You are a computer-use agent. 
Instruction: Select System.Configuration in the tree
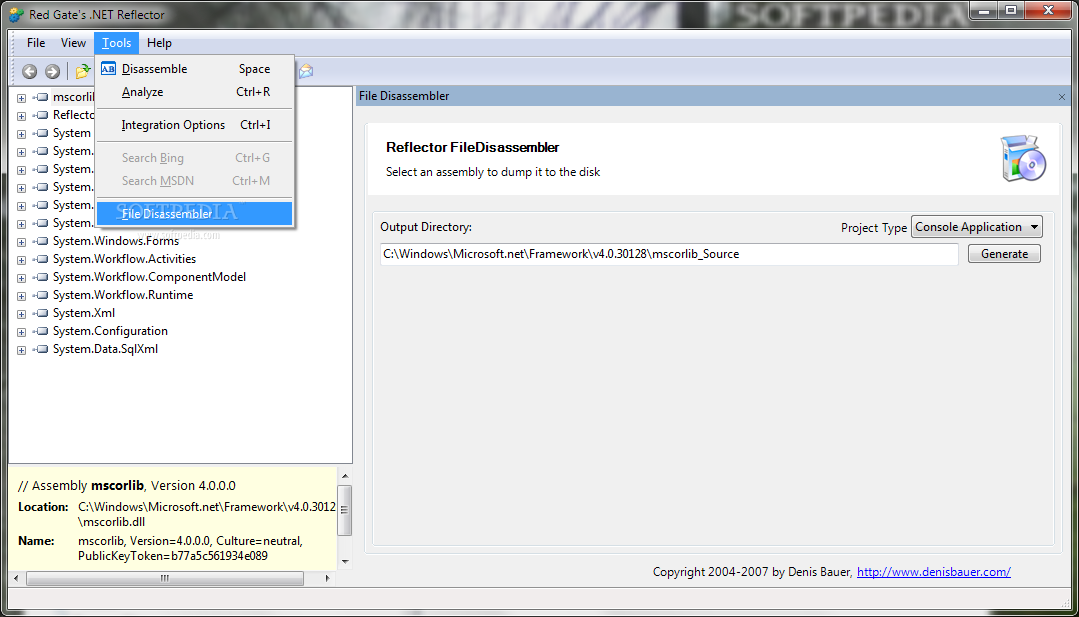[x=110, y=331]
